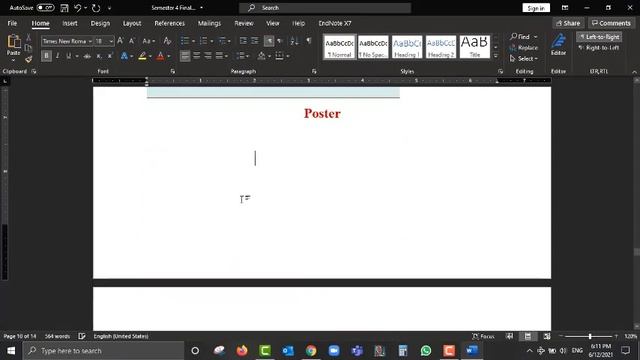Expand the Styles gallery more arrow
The width and height of the screenshot is (640, 360).
tap(496, 56)
